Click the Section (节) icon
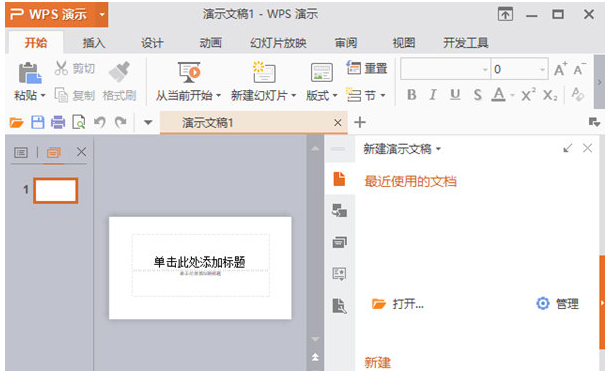610x371 pixels. (354, 95)
